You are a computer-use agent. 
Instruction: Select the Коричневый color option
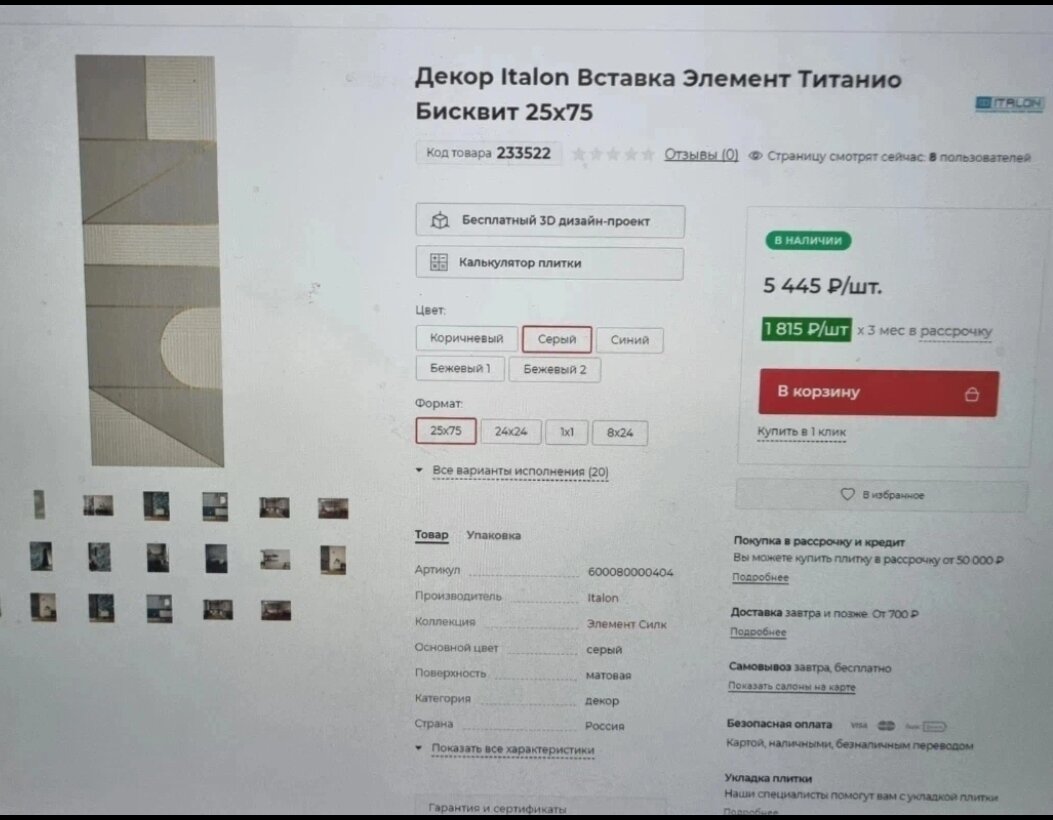click(467, 338)
